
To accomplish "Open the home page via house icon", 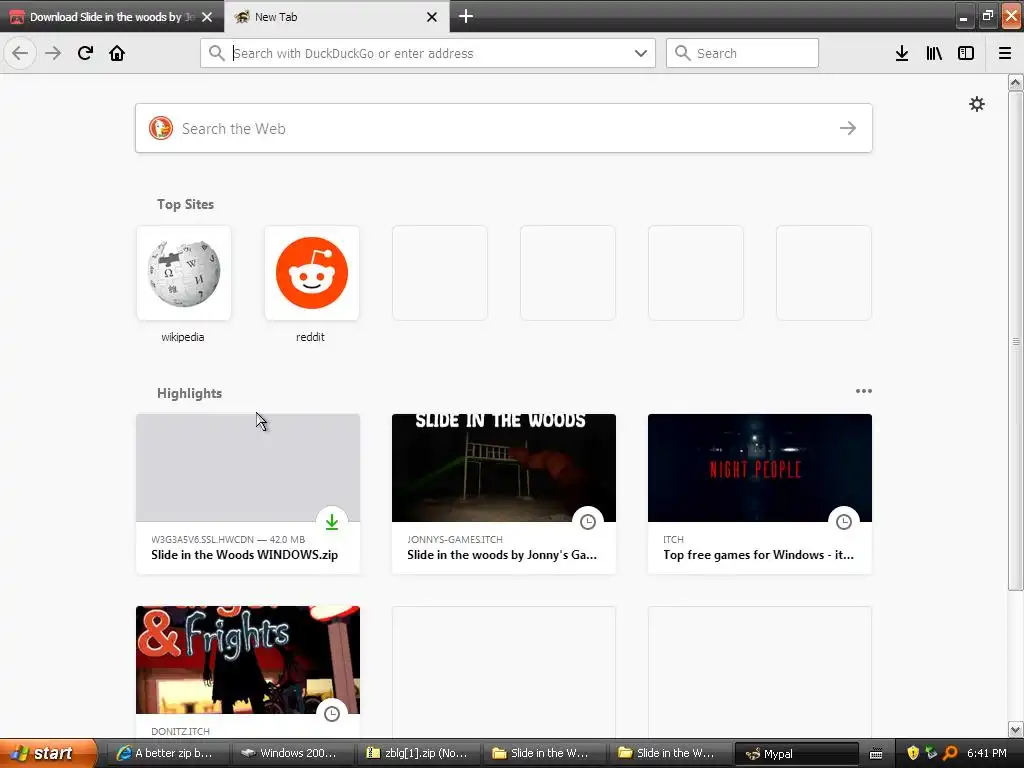I will [x=117, y=53].
